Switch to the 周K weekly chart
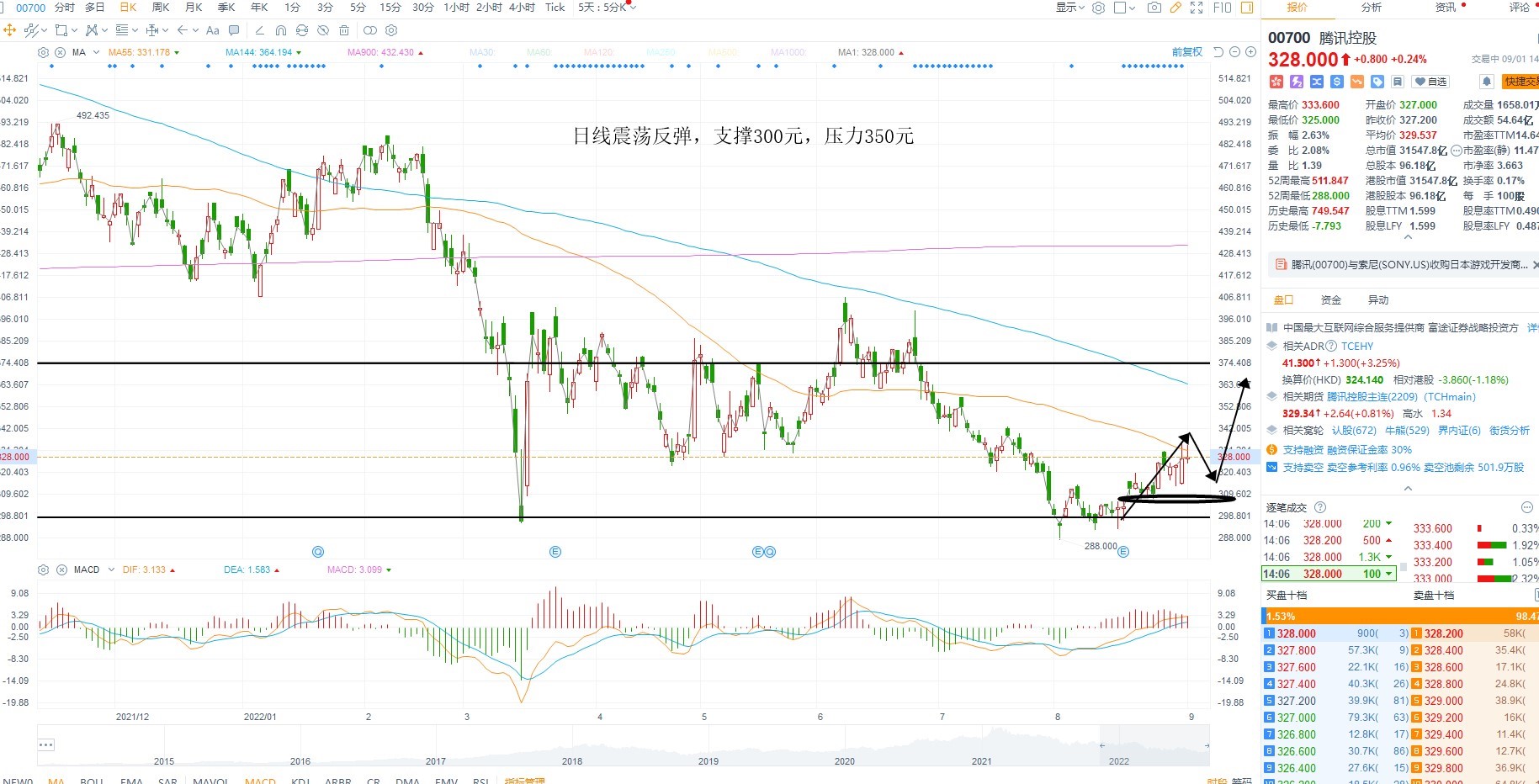 (x=161, y=8)
